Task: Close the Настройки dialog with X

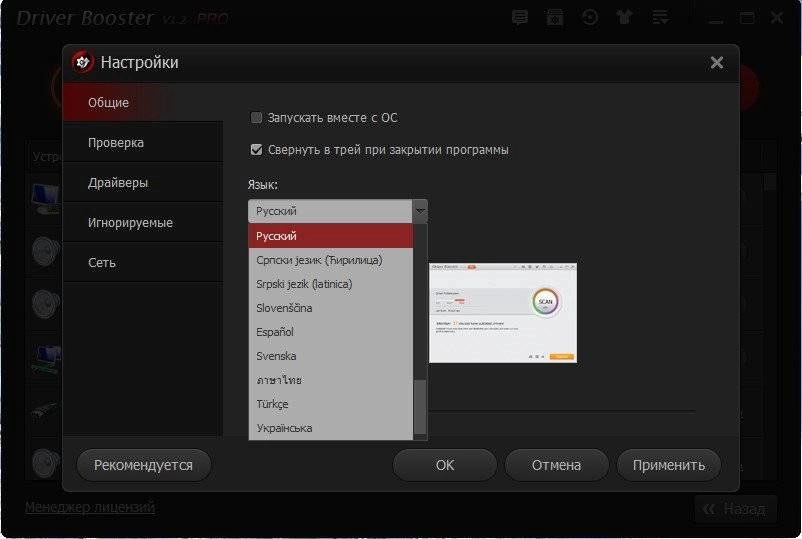Action: 717,62
